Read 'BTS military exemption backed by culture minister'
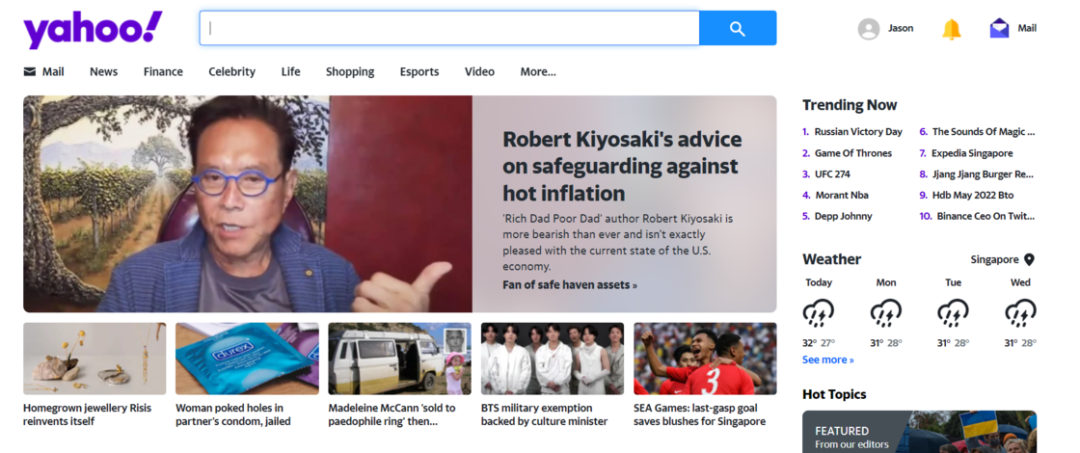 point(544,414)
